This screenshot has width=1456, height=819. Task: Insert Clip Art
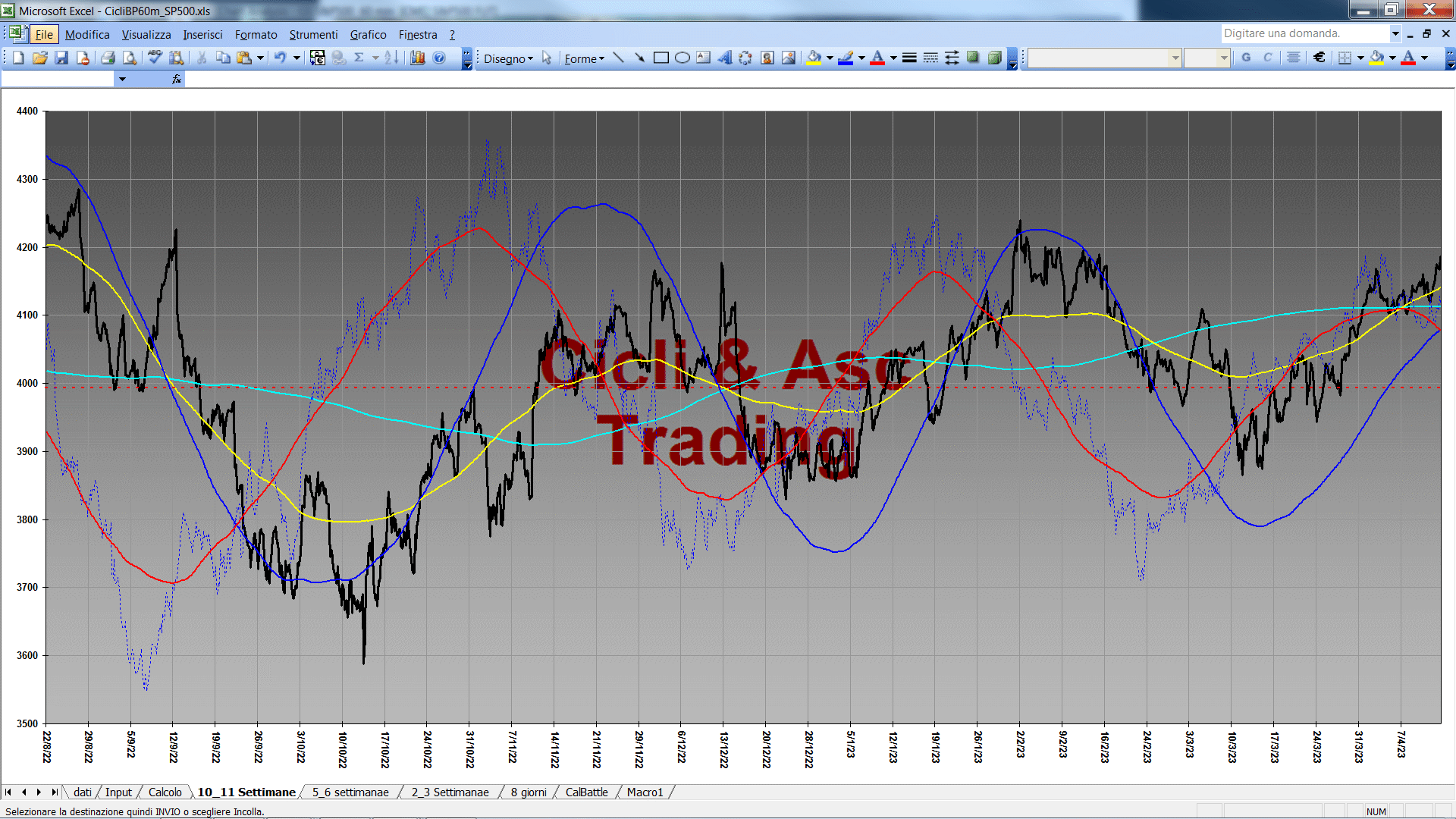click(x=767, y=58)
